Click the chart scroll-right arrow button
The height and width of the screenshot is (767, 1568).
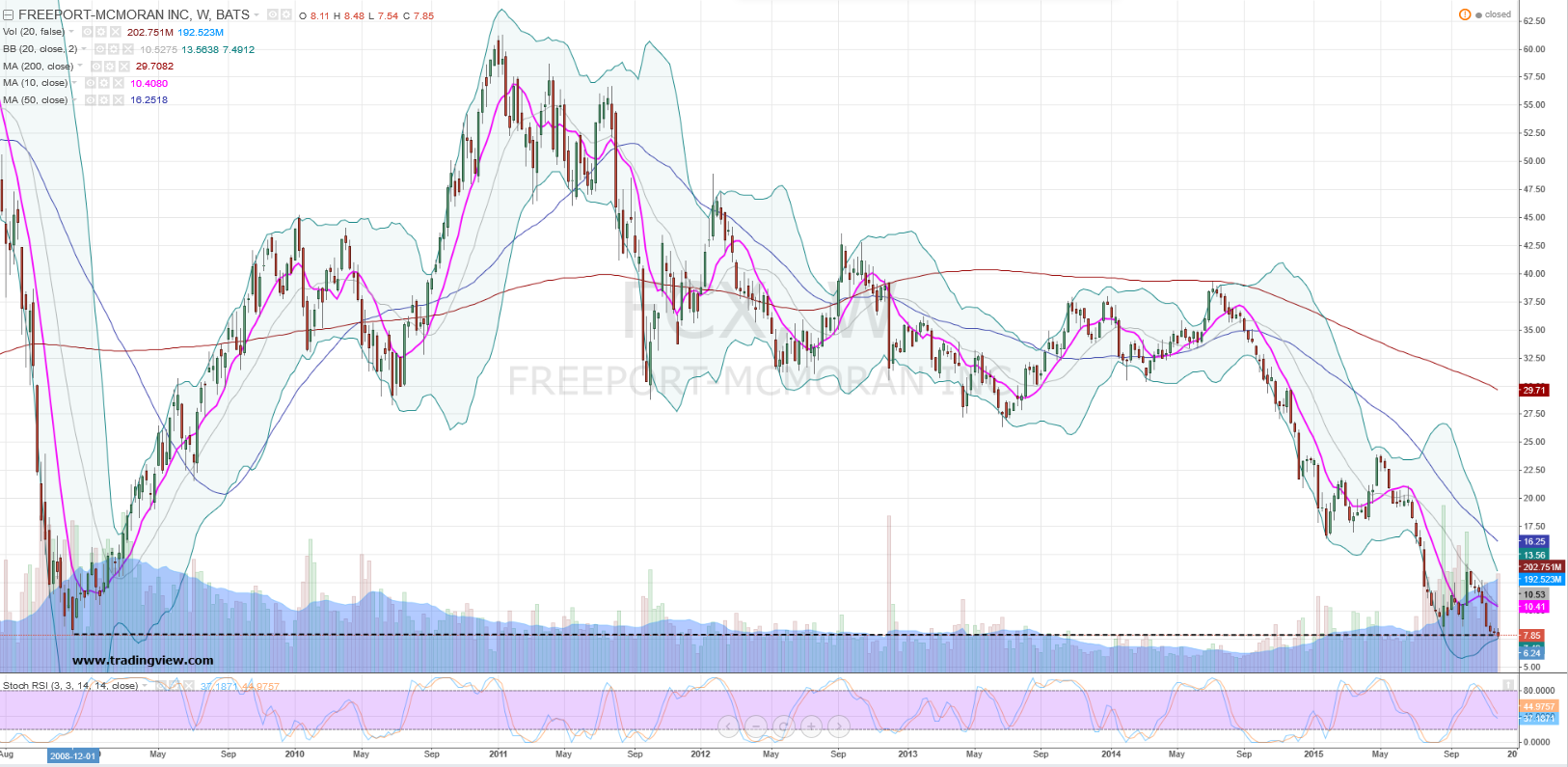tap(839, 726)
